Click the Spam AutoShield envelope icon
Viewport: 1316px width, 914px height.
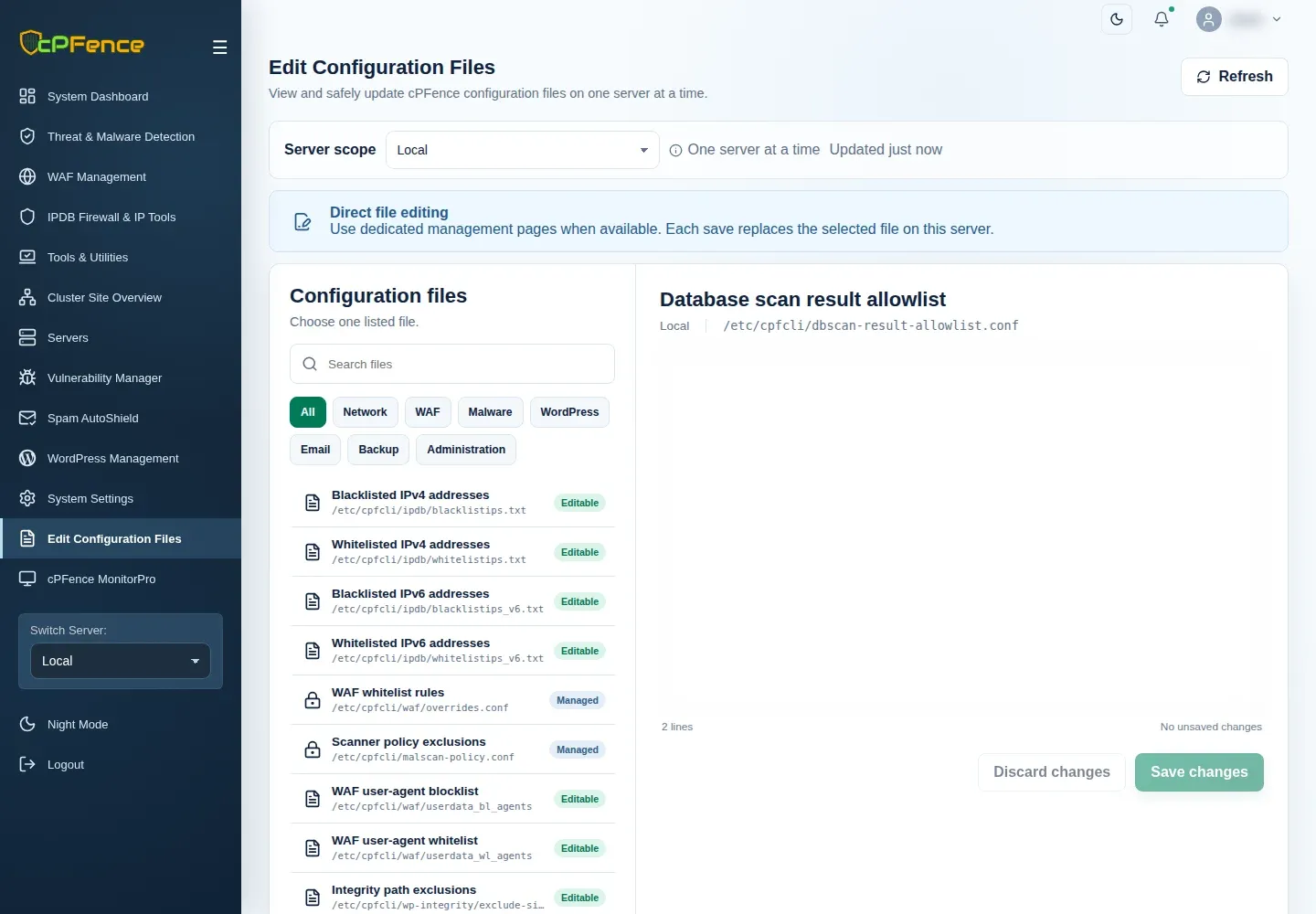coord(27,418)
